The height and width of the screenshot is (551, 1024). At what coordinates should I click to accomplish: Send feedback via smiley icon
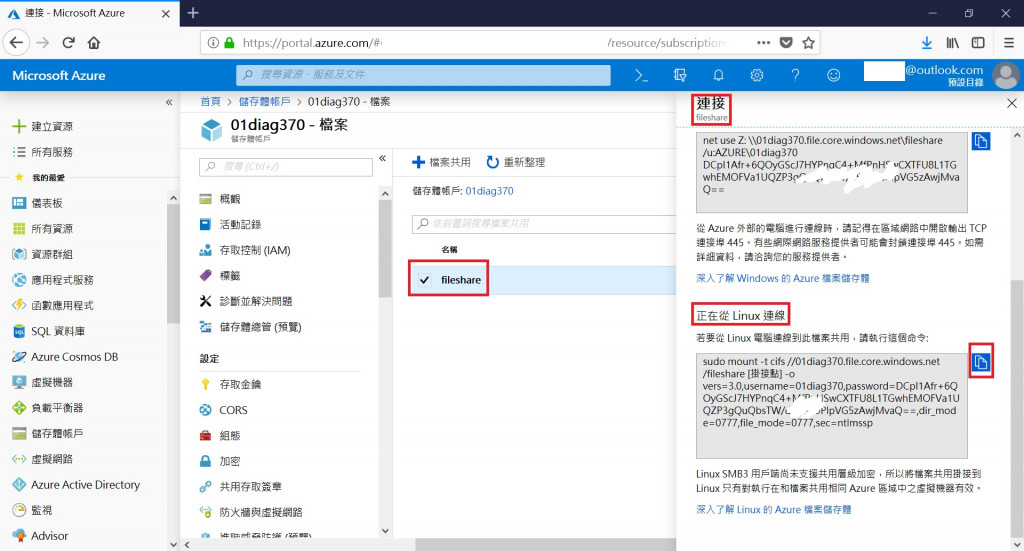(x=834, y=75)
